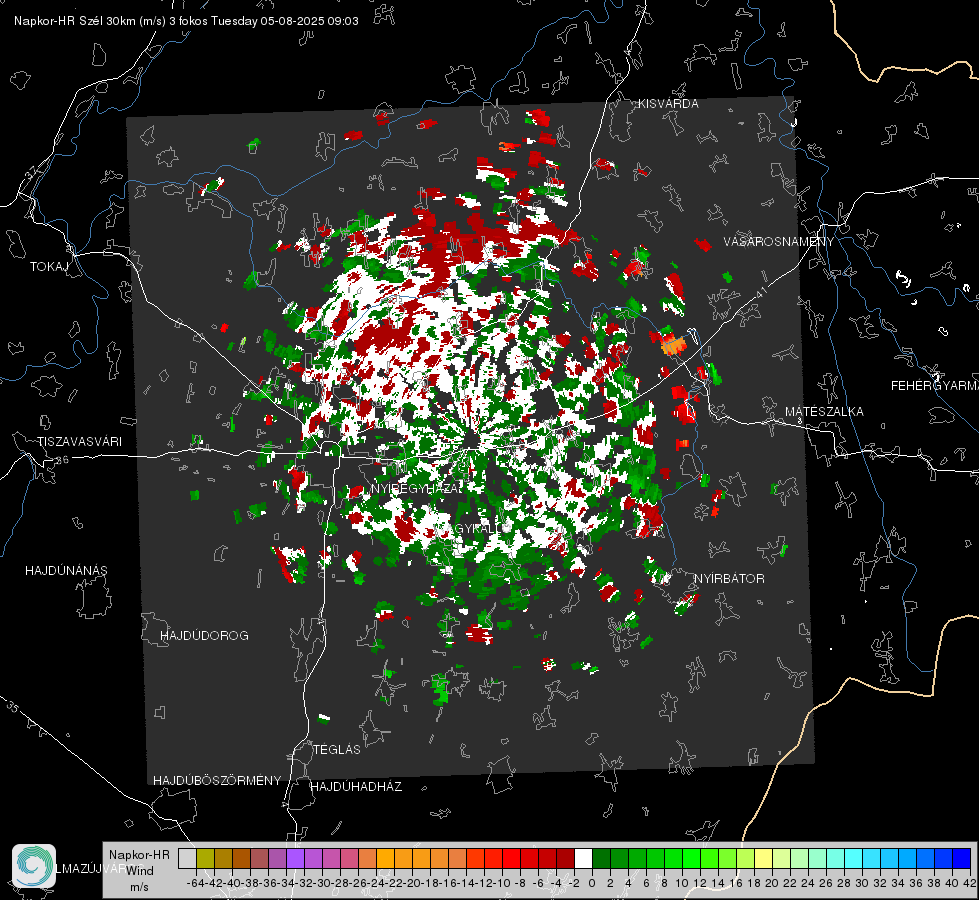Click the Wind label in the legend
This screenshot has width=979, height=900.
(140, 871)
